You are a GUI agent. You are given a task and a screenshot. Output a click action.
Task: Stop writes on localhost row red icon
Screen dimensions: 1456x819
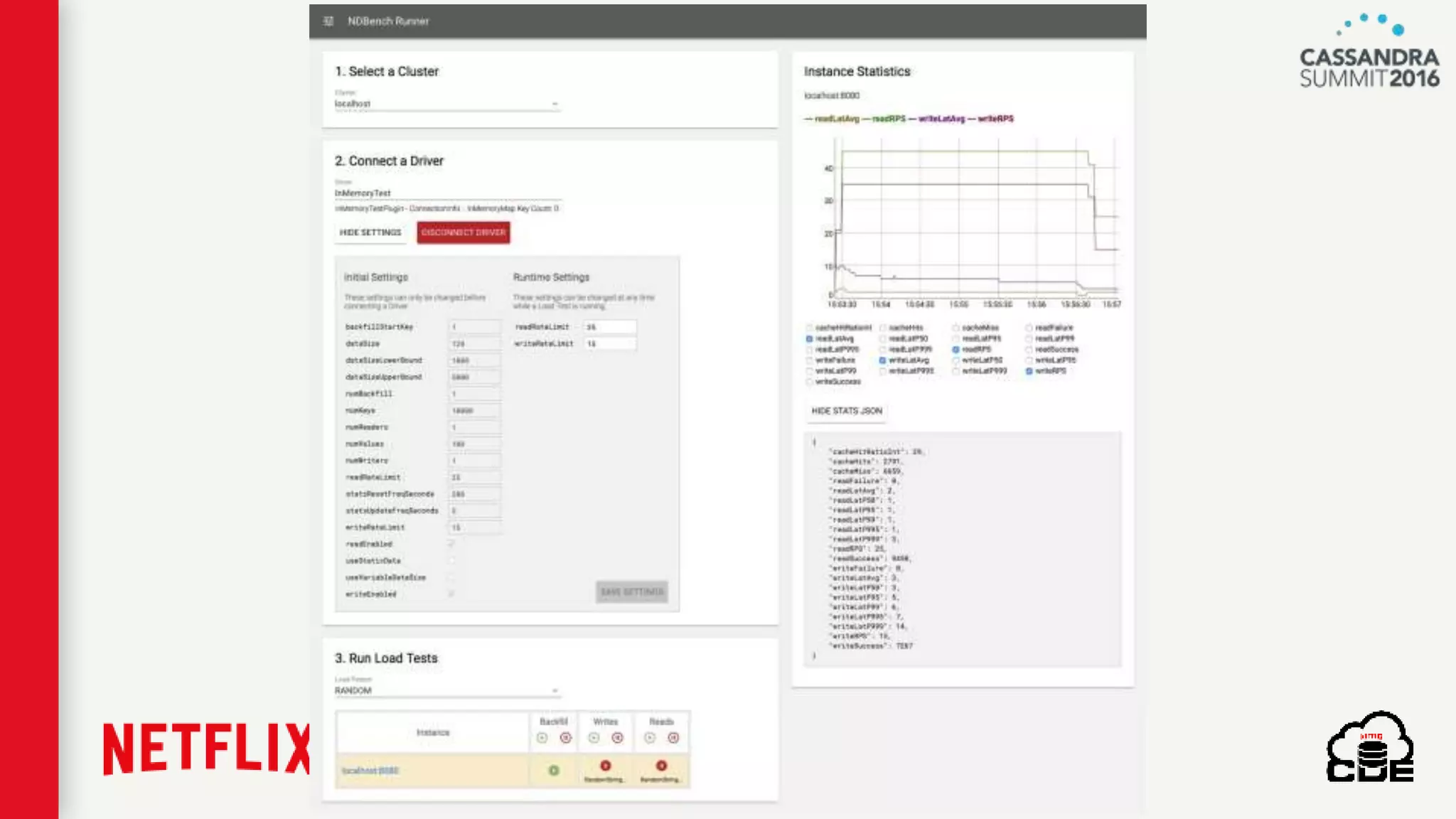tap(605, 766)
